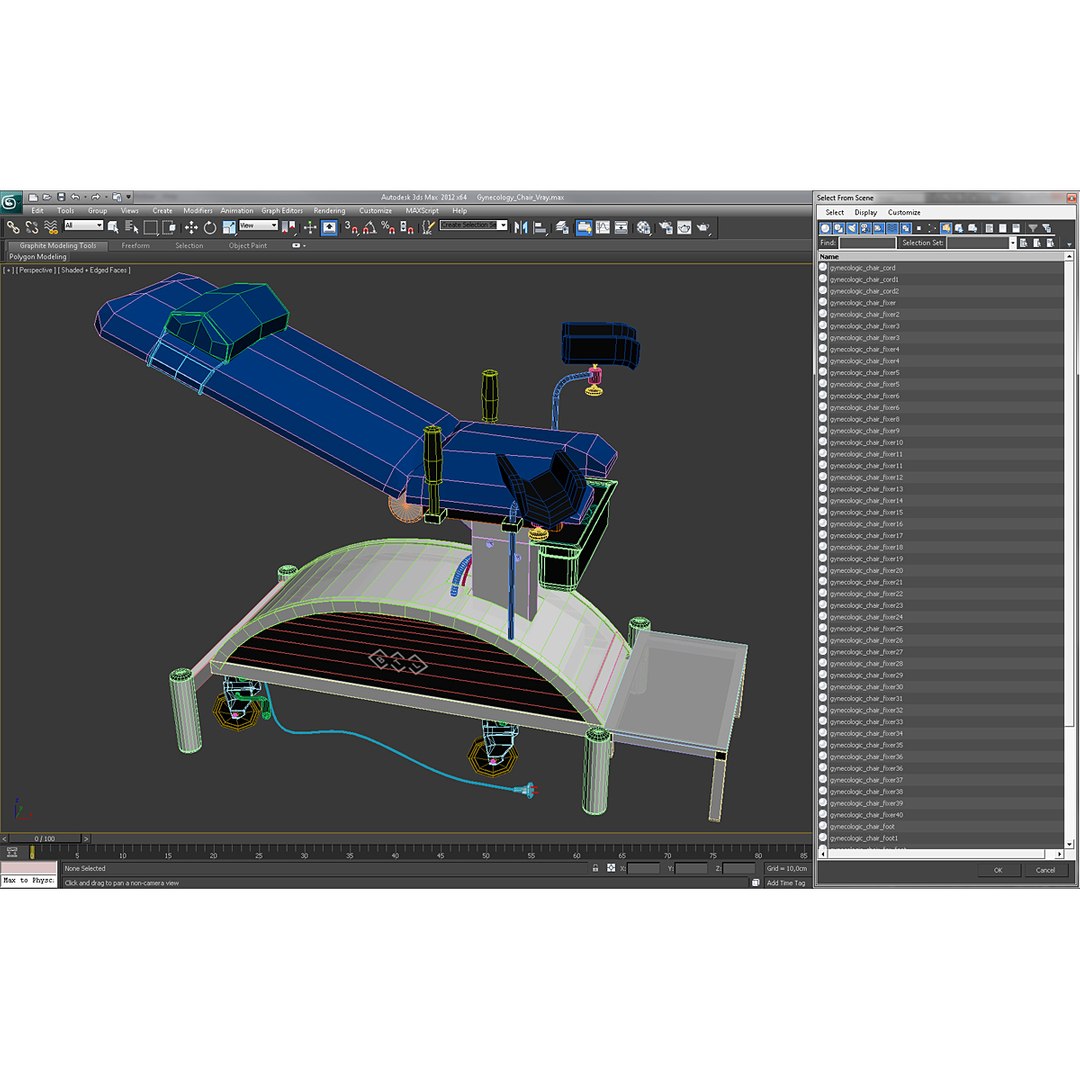
Task: Switch to the Object Paint ribbon tab
Action: 247,245
